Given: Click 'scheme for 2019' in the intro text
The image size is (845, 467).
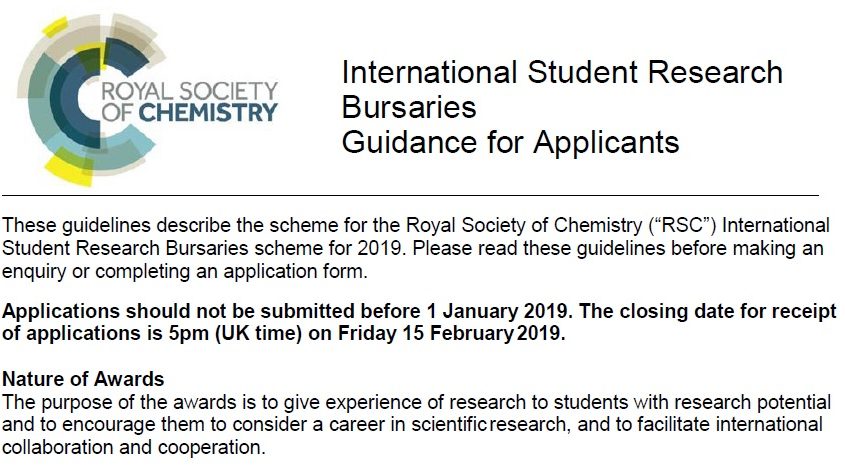Looking at the screenshot, I should point(329,248).
